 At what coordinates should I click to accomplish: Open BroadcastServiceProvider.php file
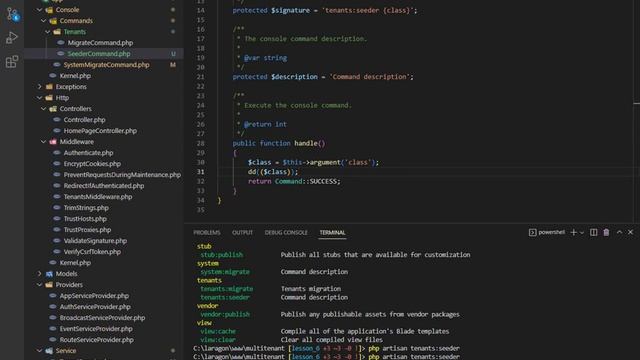click(102, 318)
